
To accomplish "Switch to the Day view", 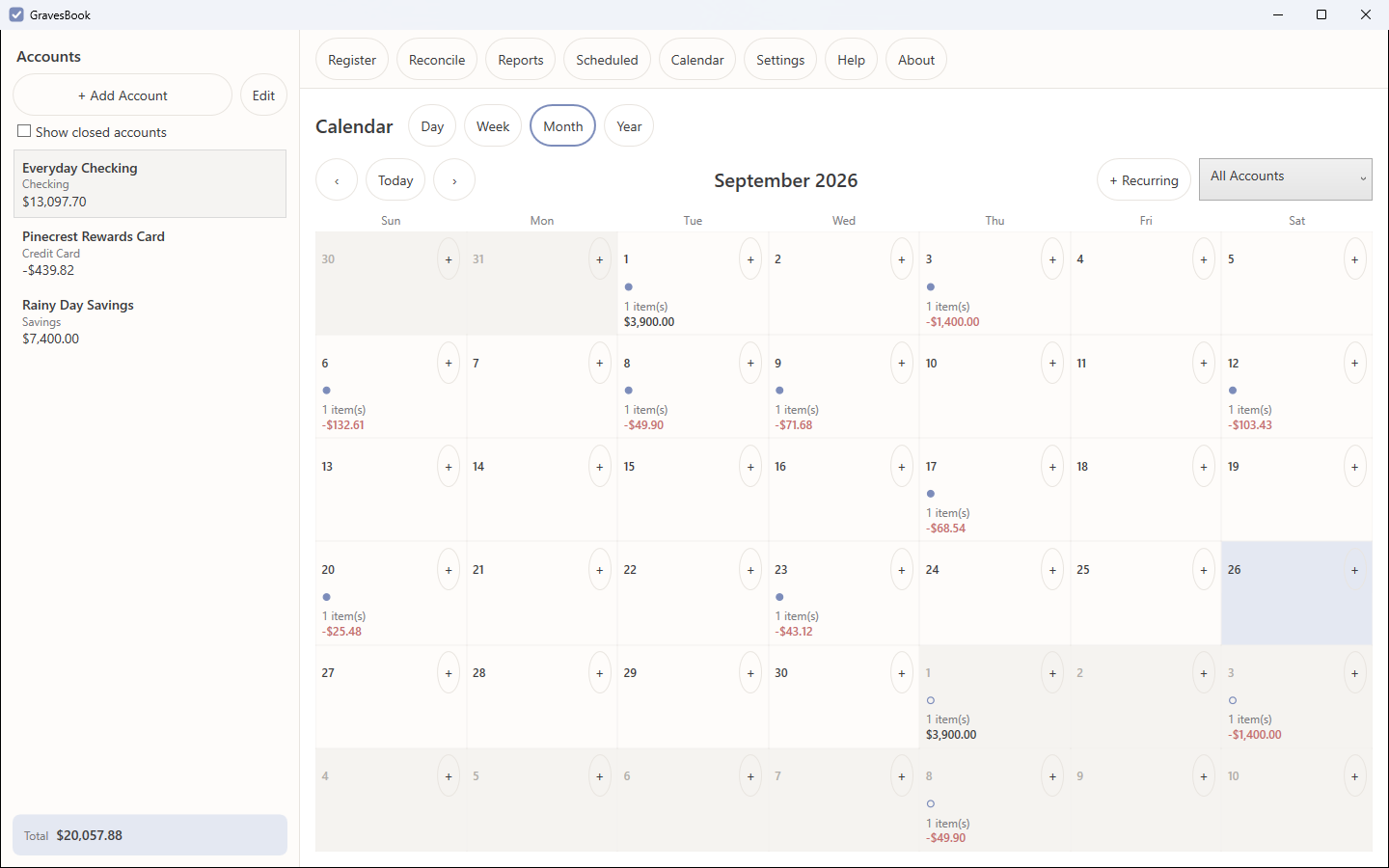I will coord(432,126).
